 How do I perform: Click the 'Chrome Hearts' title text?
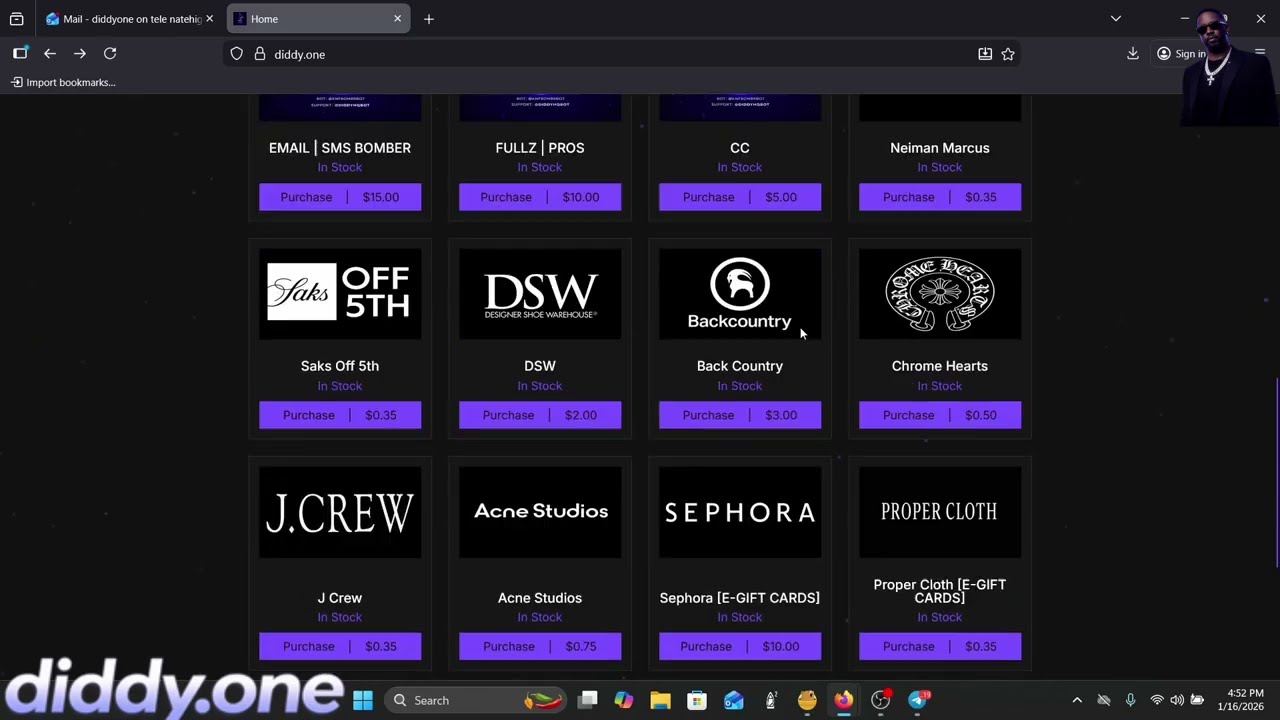[x=940, y=366]
